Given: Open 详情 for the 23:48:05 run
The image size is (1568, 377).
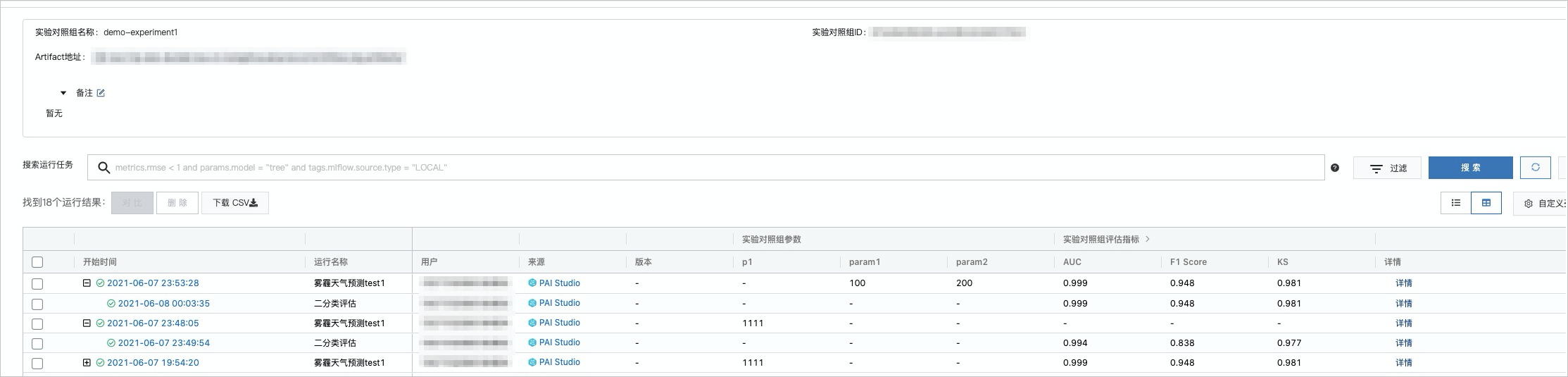Looking at the screenshot, I should pyautogui.click(x=1404, y=323).
